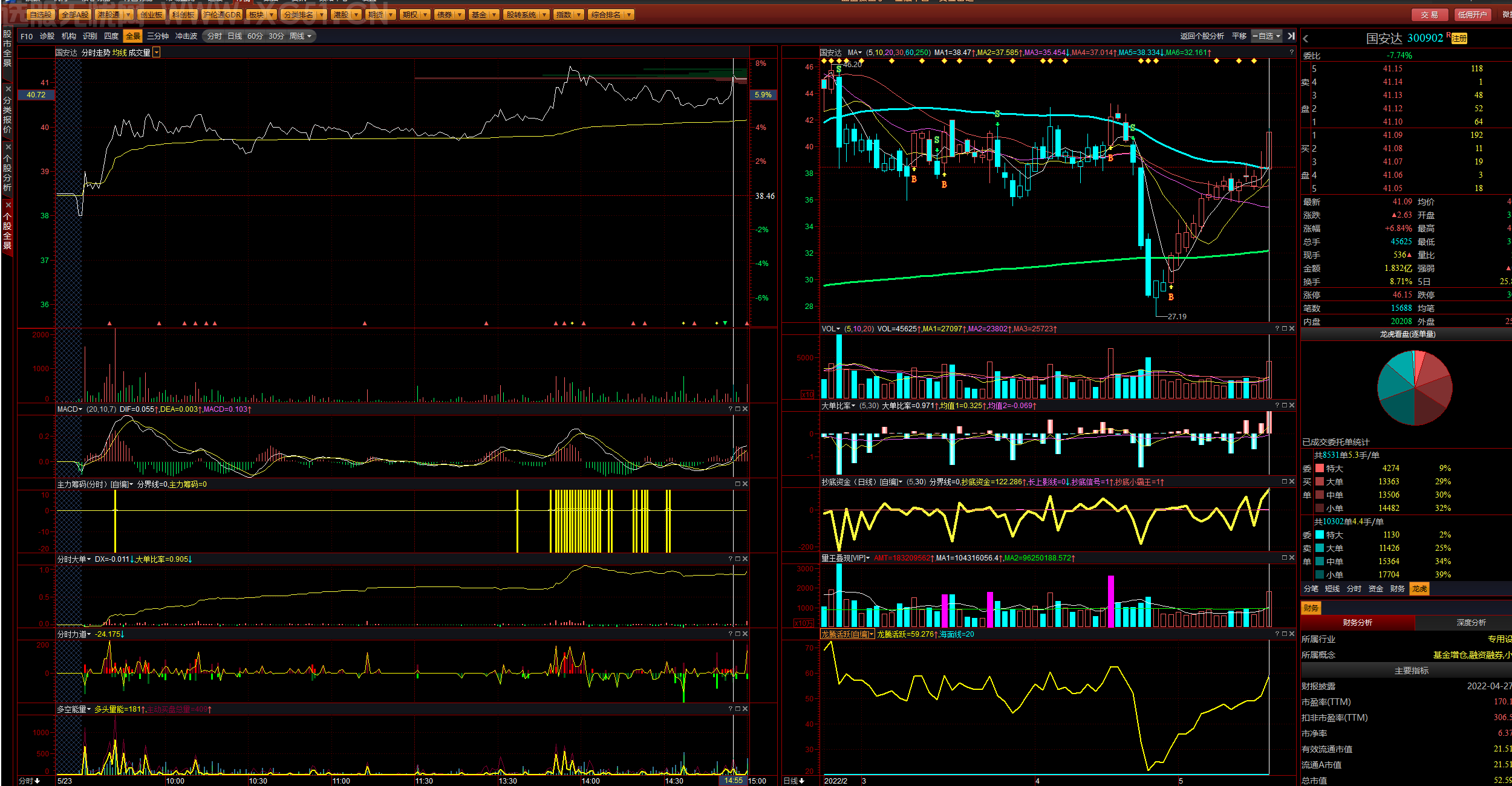Click the 低佣开户 account button
This screenshot has height=786, width=1512.
(x=1472, y=15)
